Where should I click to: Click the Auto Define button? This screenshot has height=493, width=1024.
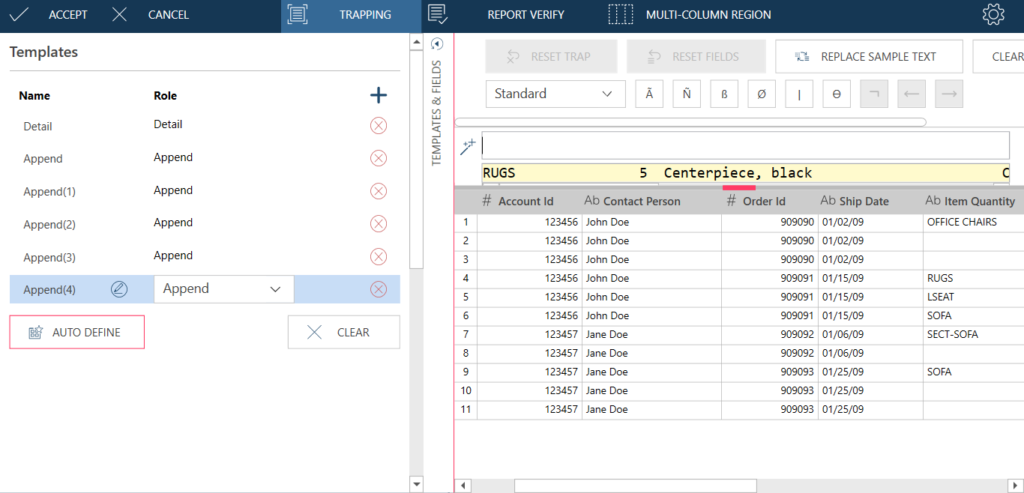pos(77,332)
